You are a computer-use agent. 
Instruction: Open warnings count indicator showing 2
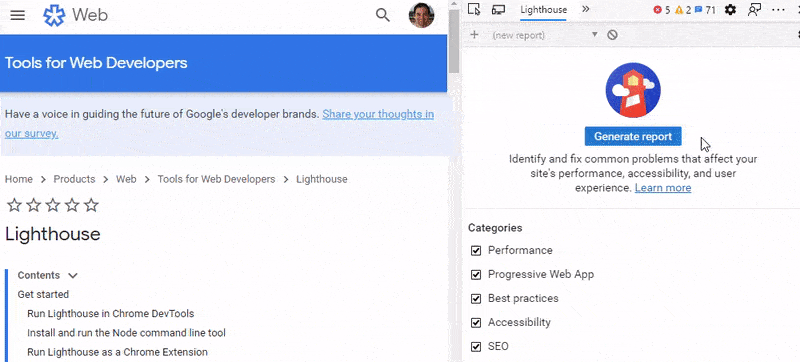click(683, 10)
